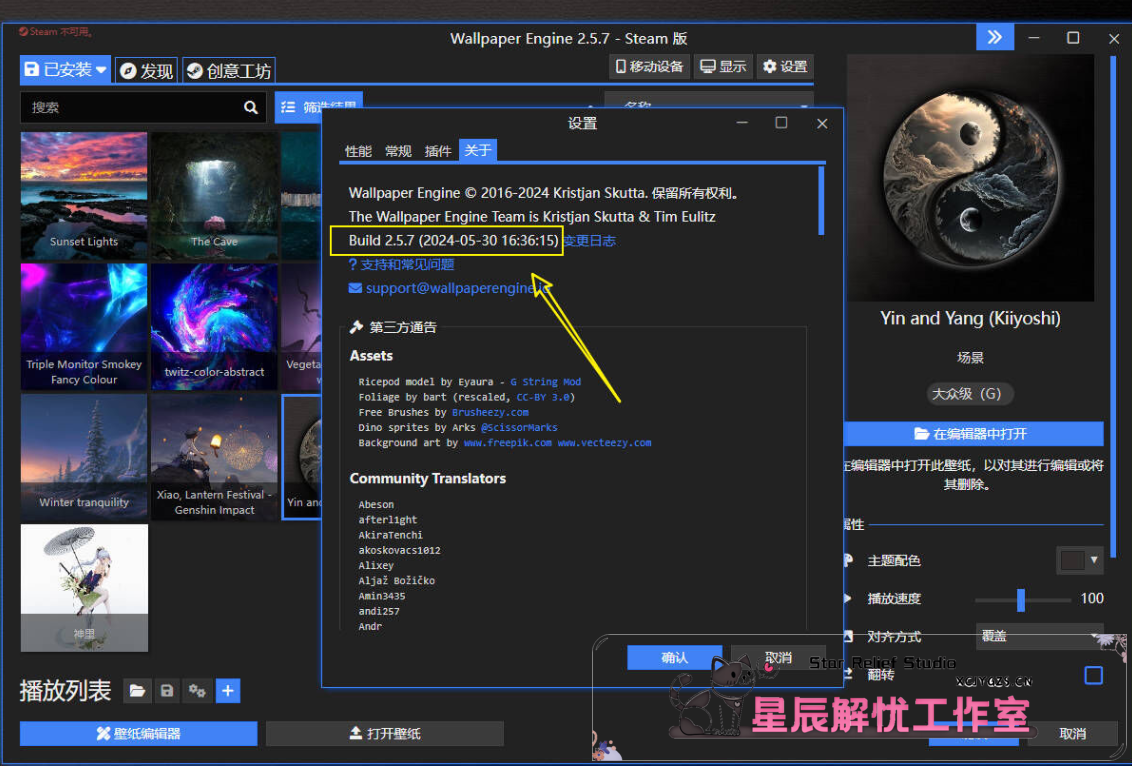This screenshot has height=766, width=1132.
Task: Select the Winter tranquility wallpaper
Action: tap(84, 457)
